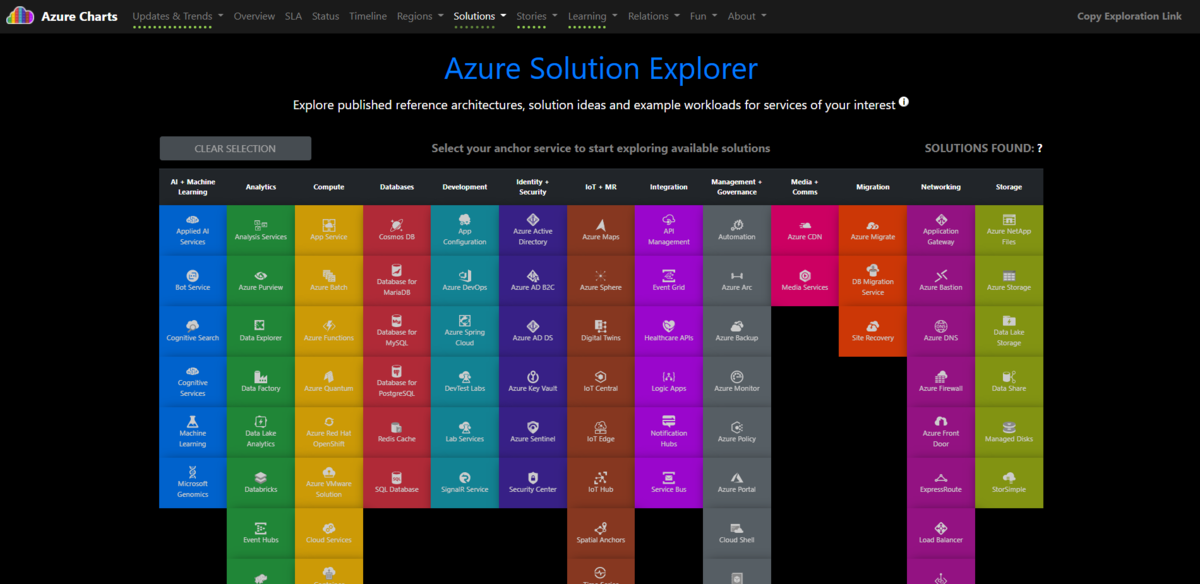Screen dimensions: 1200x584
Task: Select the Digital Twins tile
Action: point(601,331)
